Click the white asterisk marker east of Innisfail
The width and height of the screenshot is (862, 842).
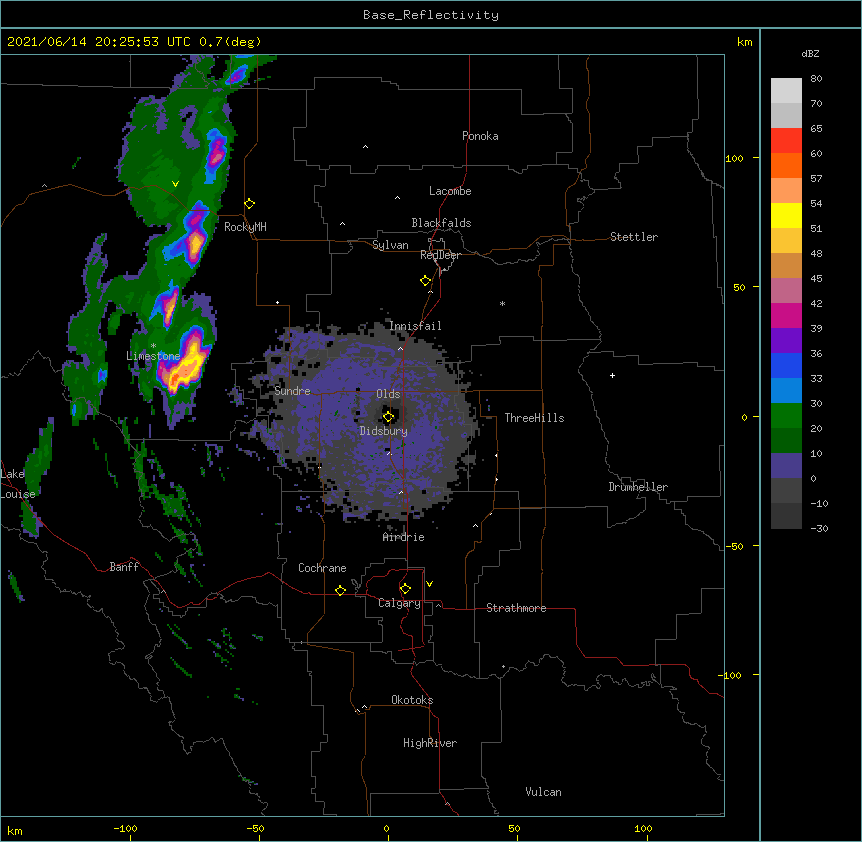pyautogui.click(x=502, y=303)
